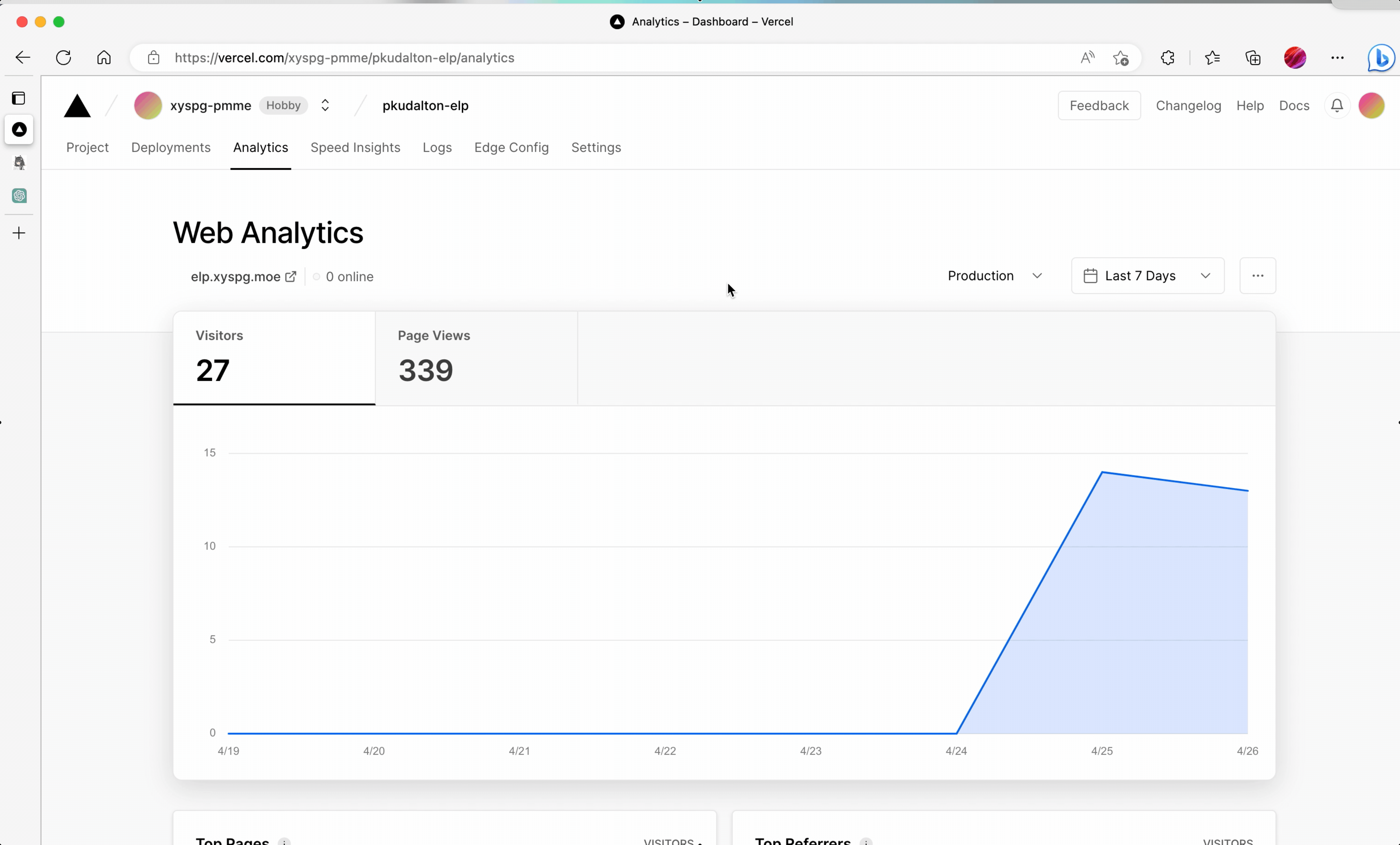Select the Visitors metric card
1400x845 pixels.
pos(274,358)
